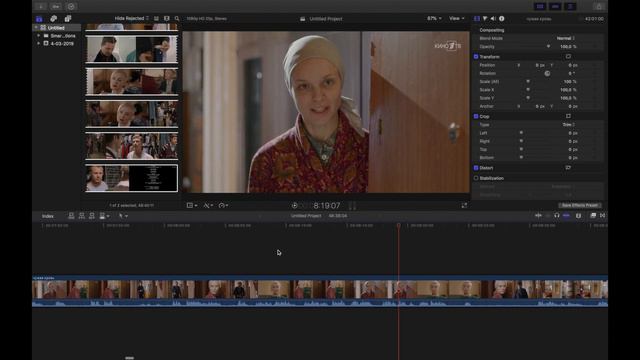This screenshot has height=360, width=640.
Task: Toggle video skimming in timeline
Action: pos(538,216)
